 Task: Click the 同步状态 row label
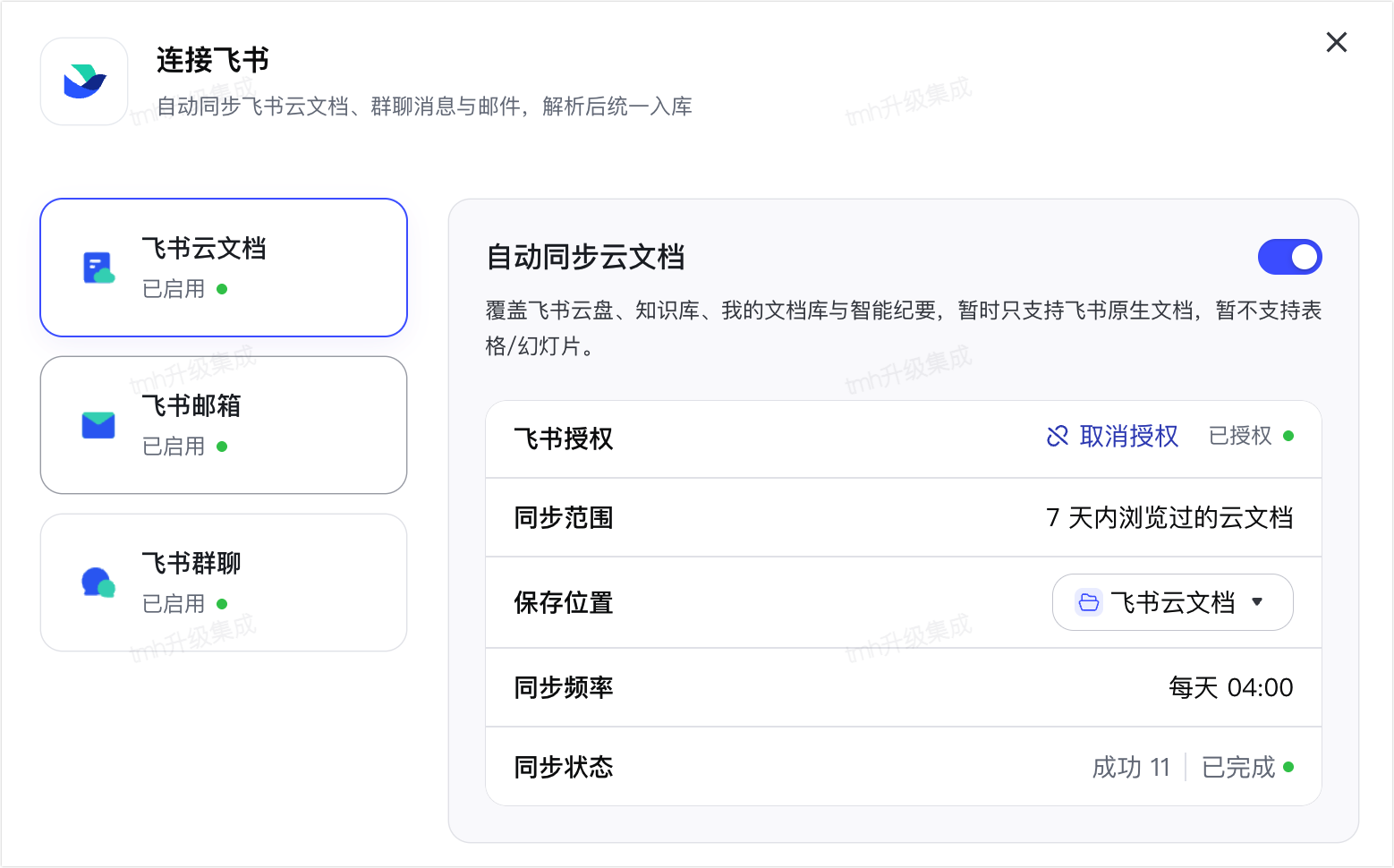[x=564, y=767]
